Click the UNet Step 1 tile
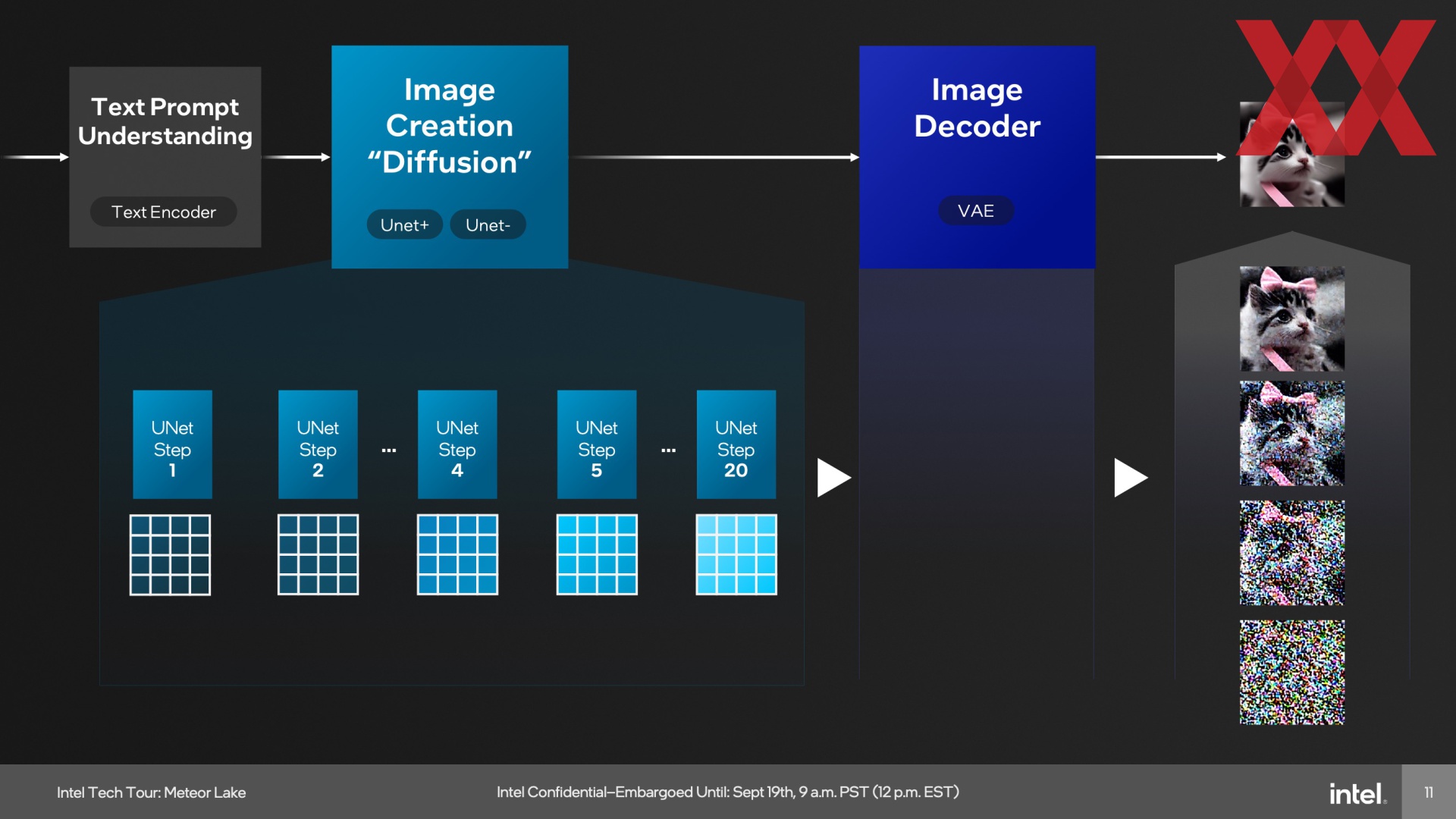1456x819 pixels. 172,444
